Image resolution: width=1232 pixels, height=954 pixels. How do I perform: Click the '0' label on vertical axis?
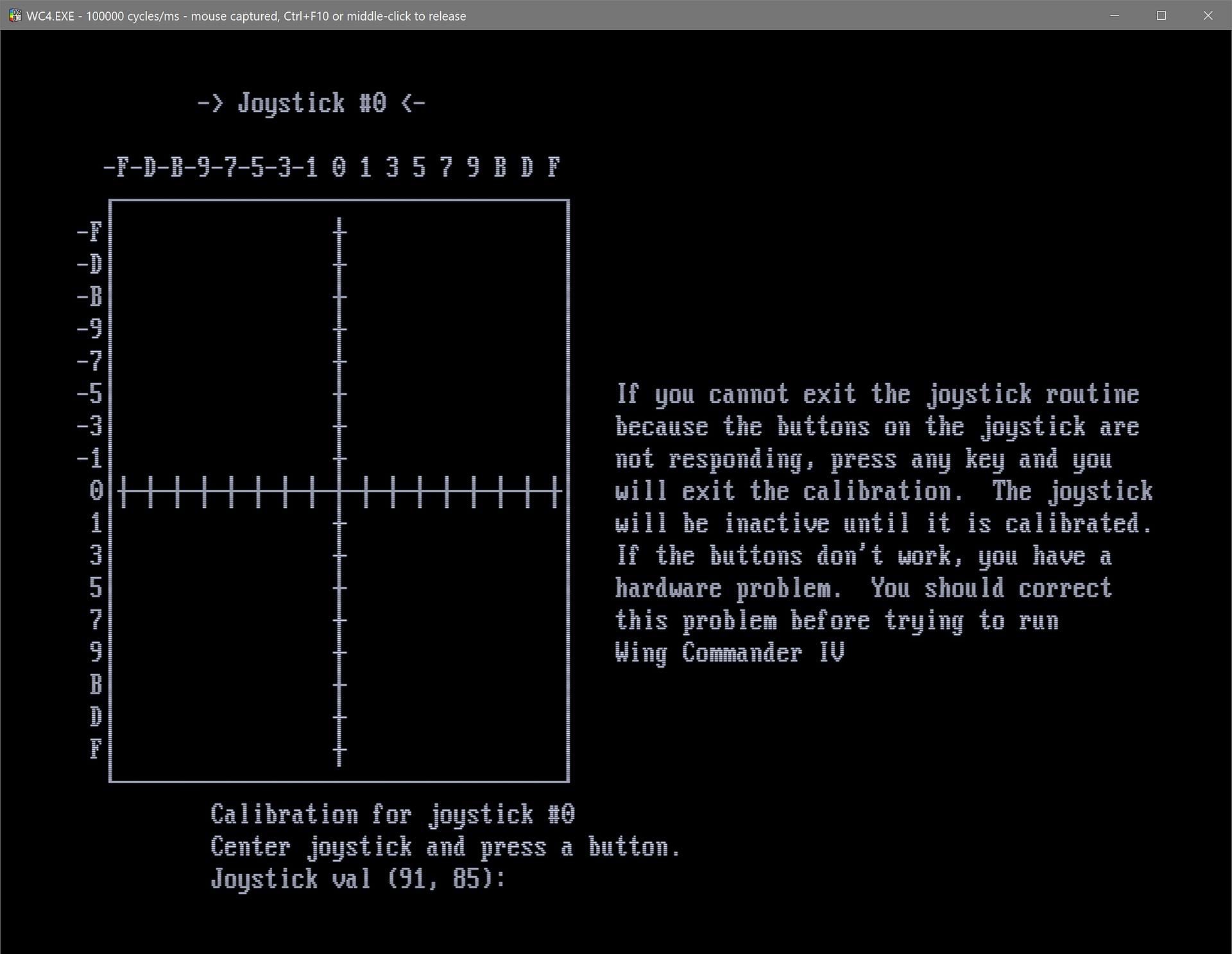tap(96, 490)
